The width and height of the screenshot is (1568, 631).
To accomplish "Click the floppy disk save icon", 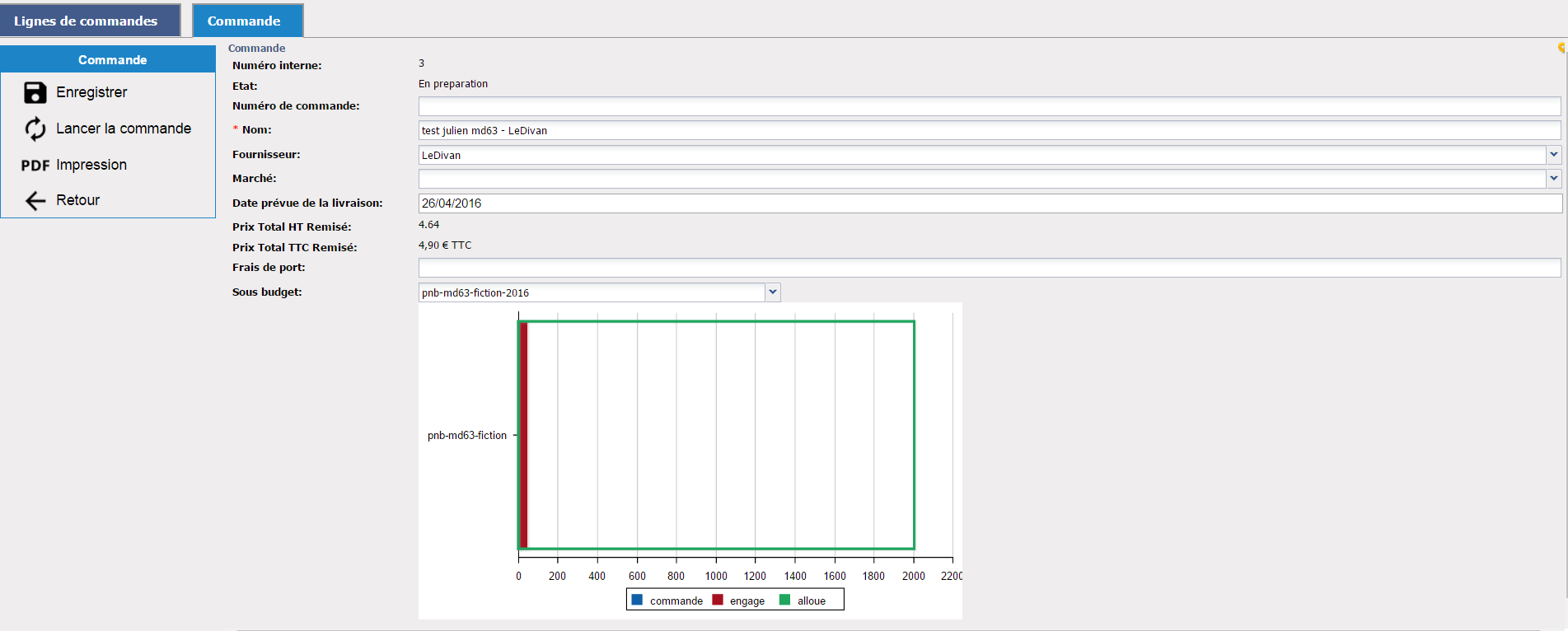I will pyautogui.click(x=35, y=92).
